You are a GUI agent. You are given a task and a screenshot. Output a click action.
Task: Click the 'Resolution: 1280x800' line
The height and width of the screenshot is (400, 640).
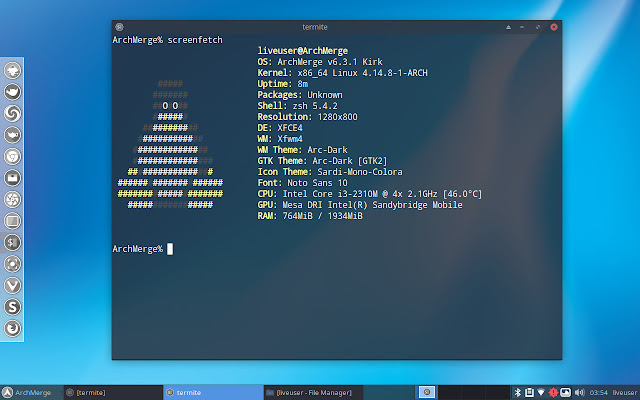tap(307, 117)
